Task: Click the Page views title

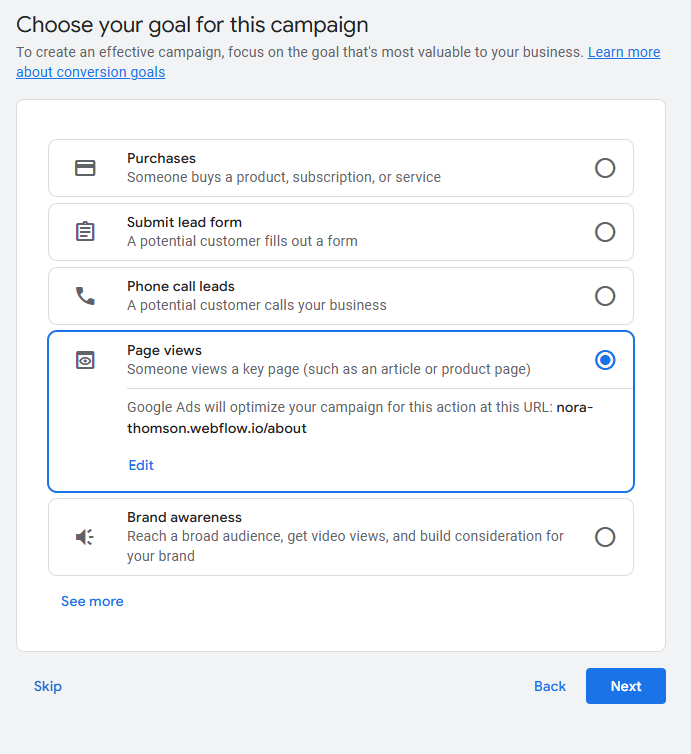Action: click(x=164, y=350)
